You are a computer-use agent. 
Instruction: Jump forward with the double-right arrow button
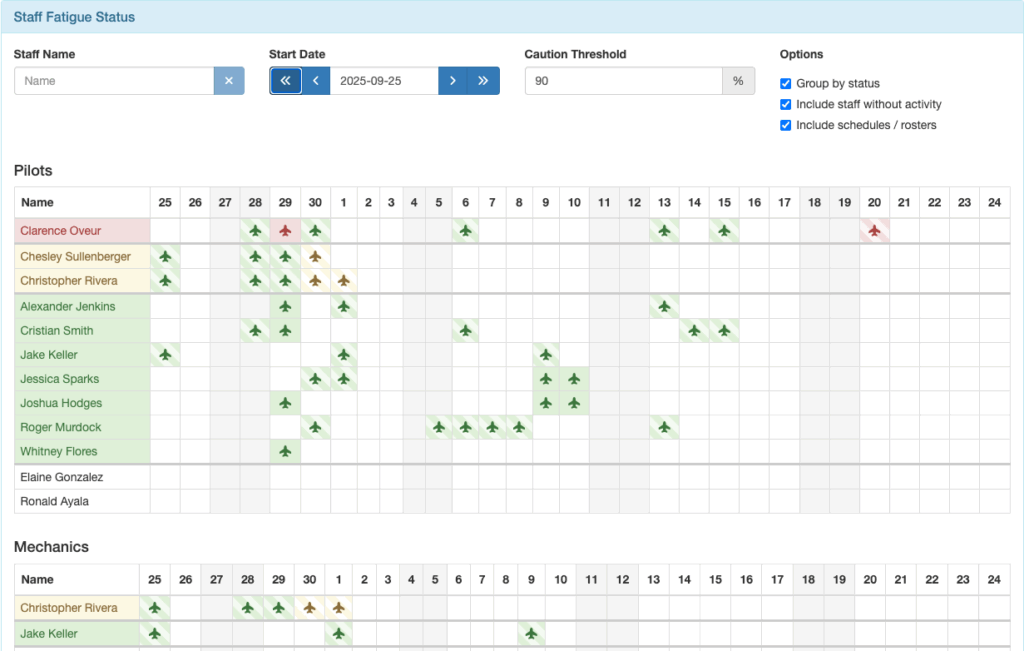(484, 81)
